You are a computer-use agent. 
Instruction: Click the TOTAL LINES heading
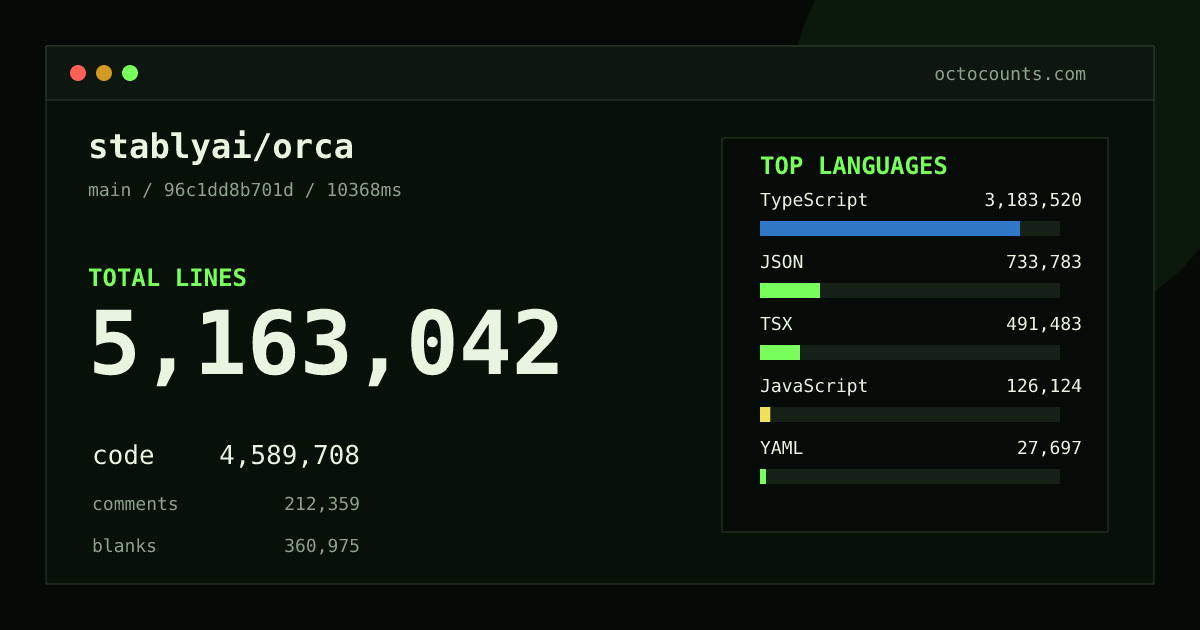(167, 278)
